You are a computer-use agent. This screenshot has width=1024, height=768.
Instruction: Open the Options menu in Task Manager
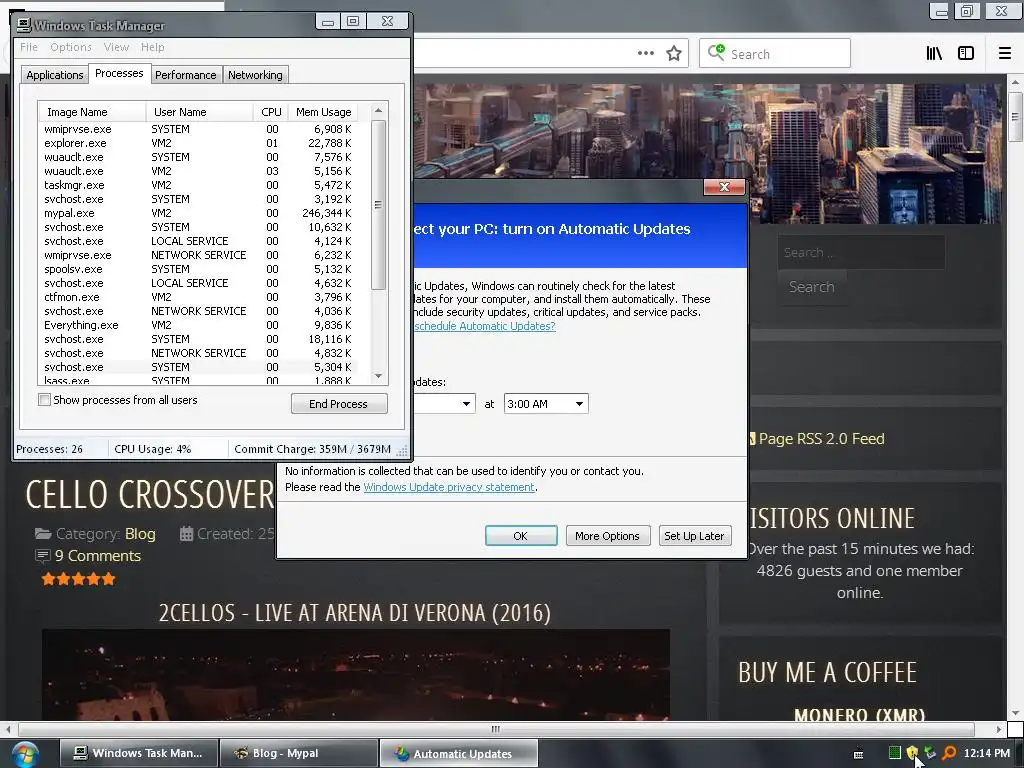coord(71,47)
